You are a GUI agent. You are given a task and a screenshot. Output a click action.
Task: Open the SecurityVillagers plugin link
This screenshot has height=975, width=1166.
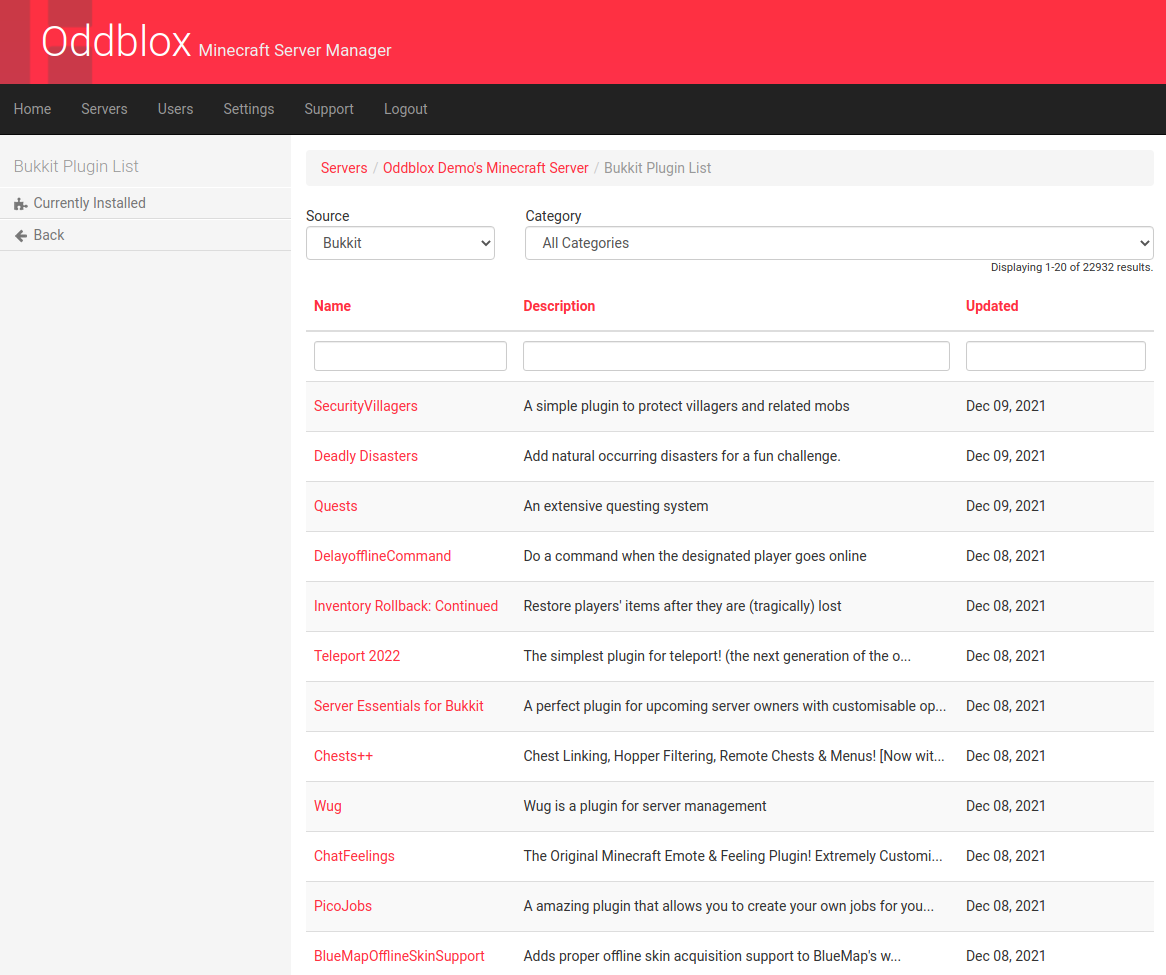tap(366, 406)
